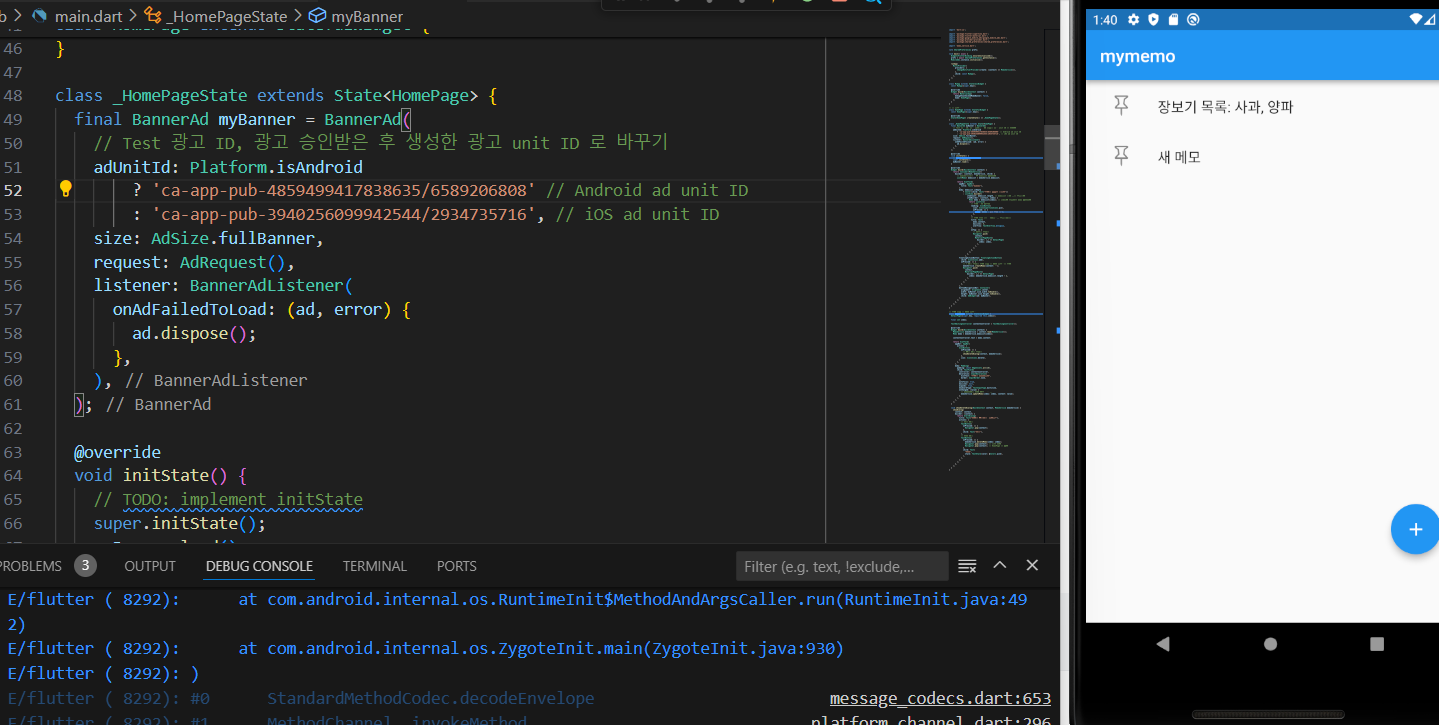Maximize the panel with the up chevron
The image size is (1439, 725).
click(x=999, y=565)
